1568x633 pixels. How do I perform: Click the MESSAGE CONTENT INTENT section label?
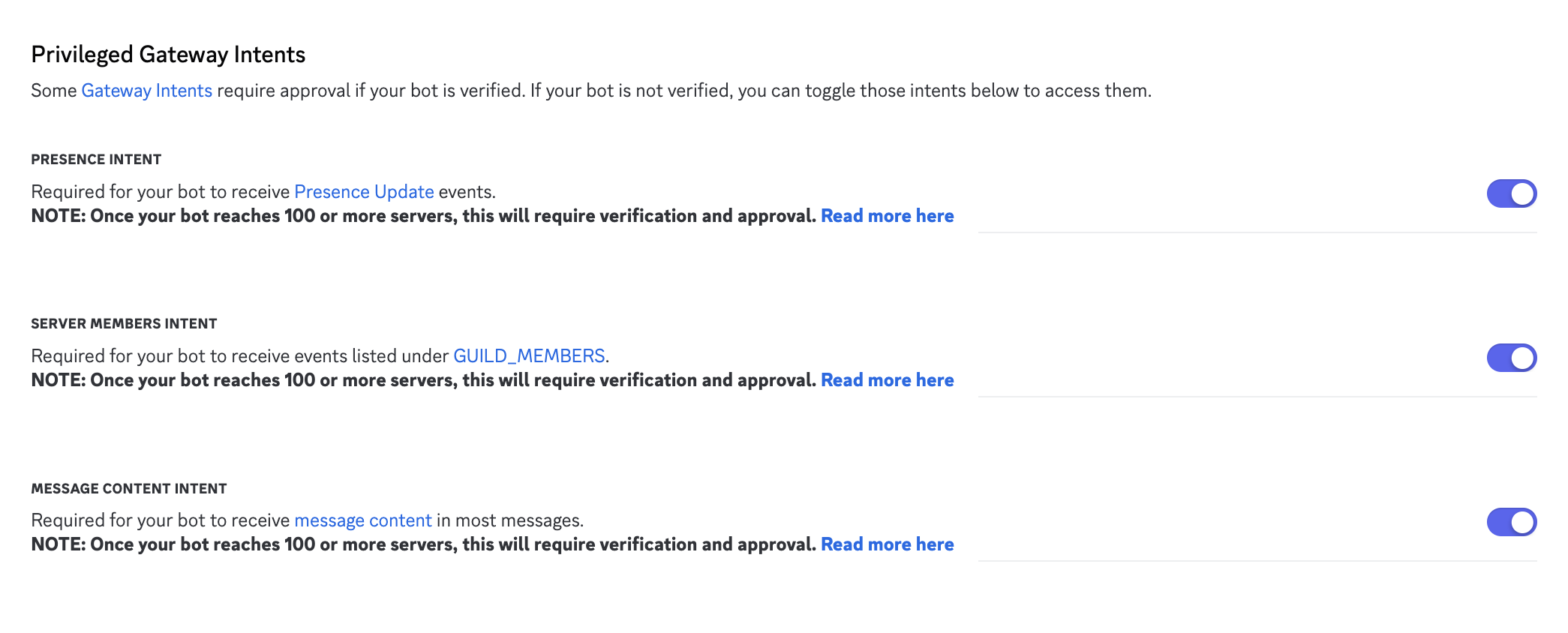[x=128, y=489]
